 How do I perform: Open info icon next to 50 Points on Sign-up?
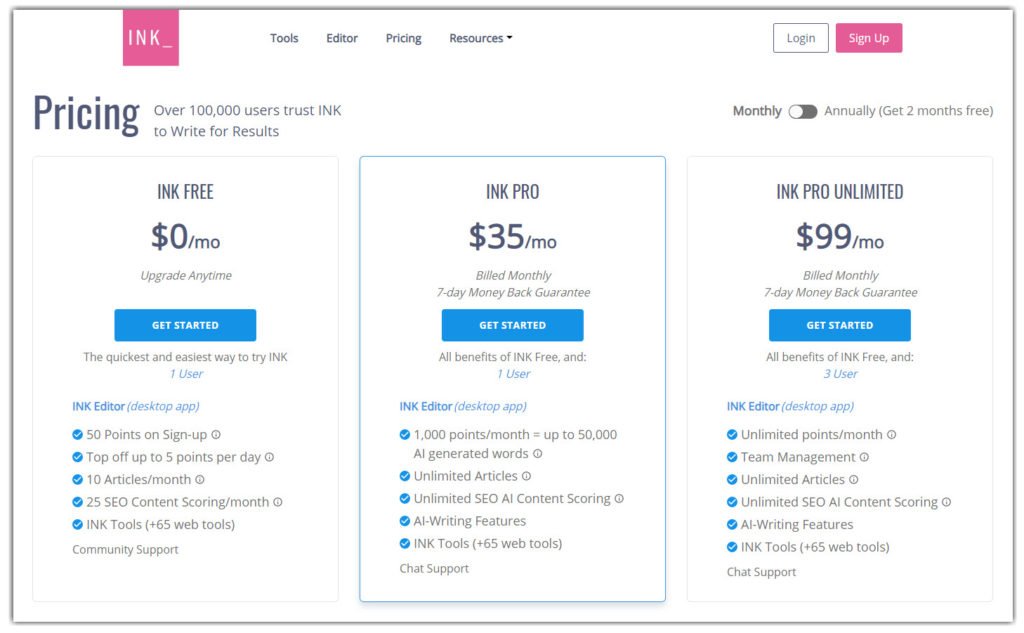216,434
